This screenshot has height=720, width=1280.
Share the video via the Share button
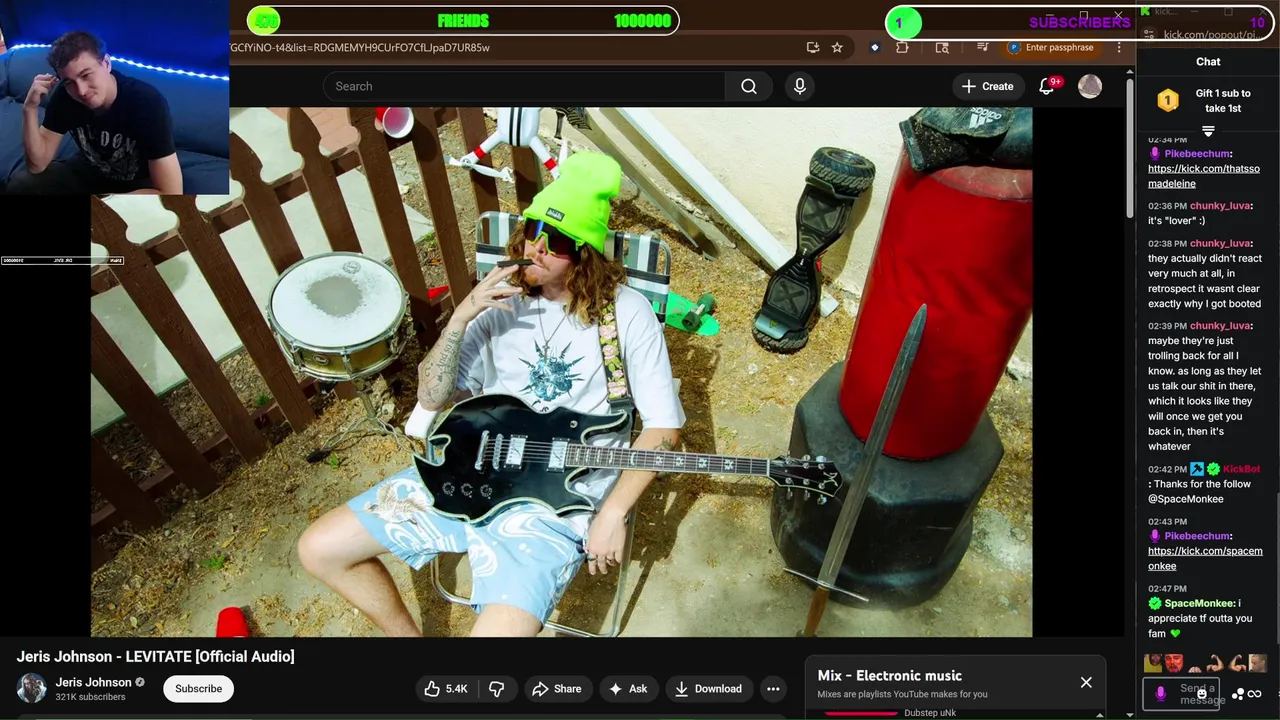556,689
